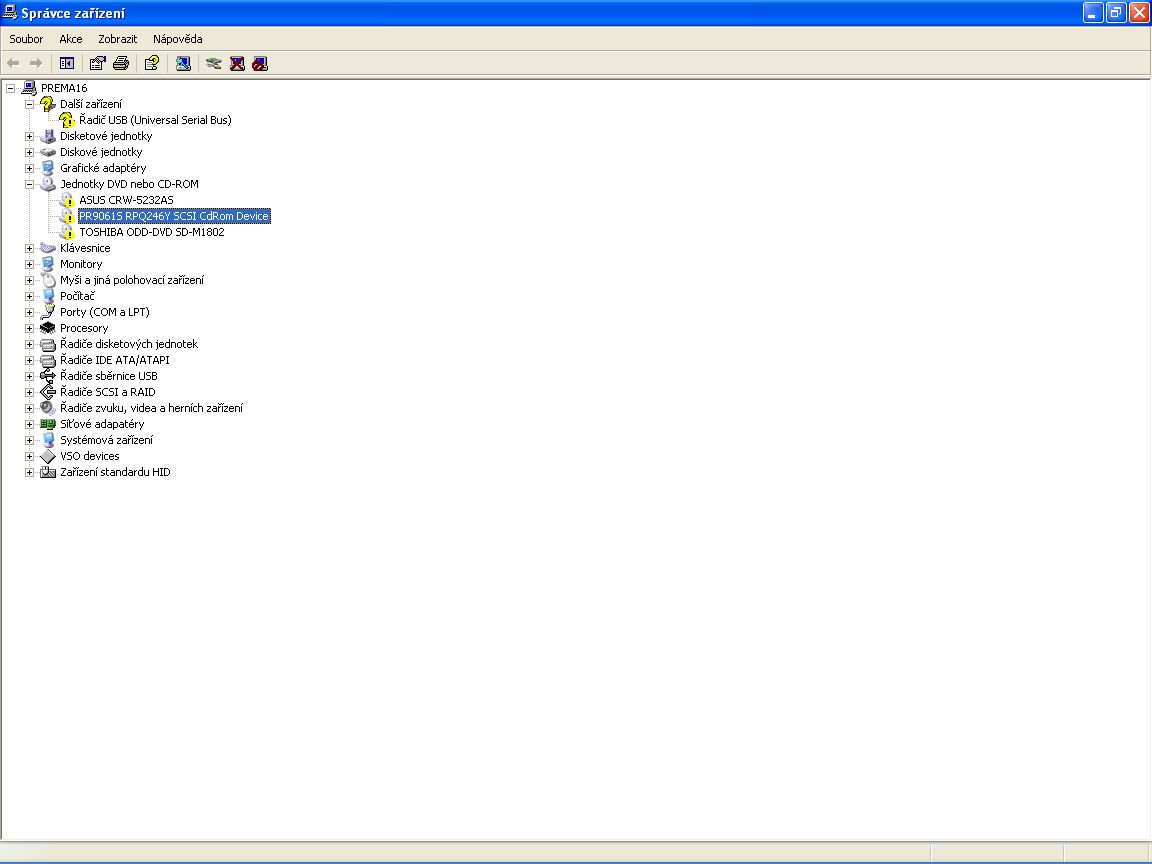Select the Diskové jednotky label

click(x=101, y=153)
